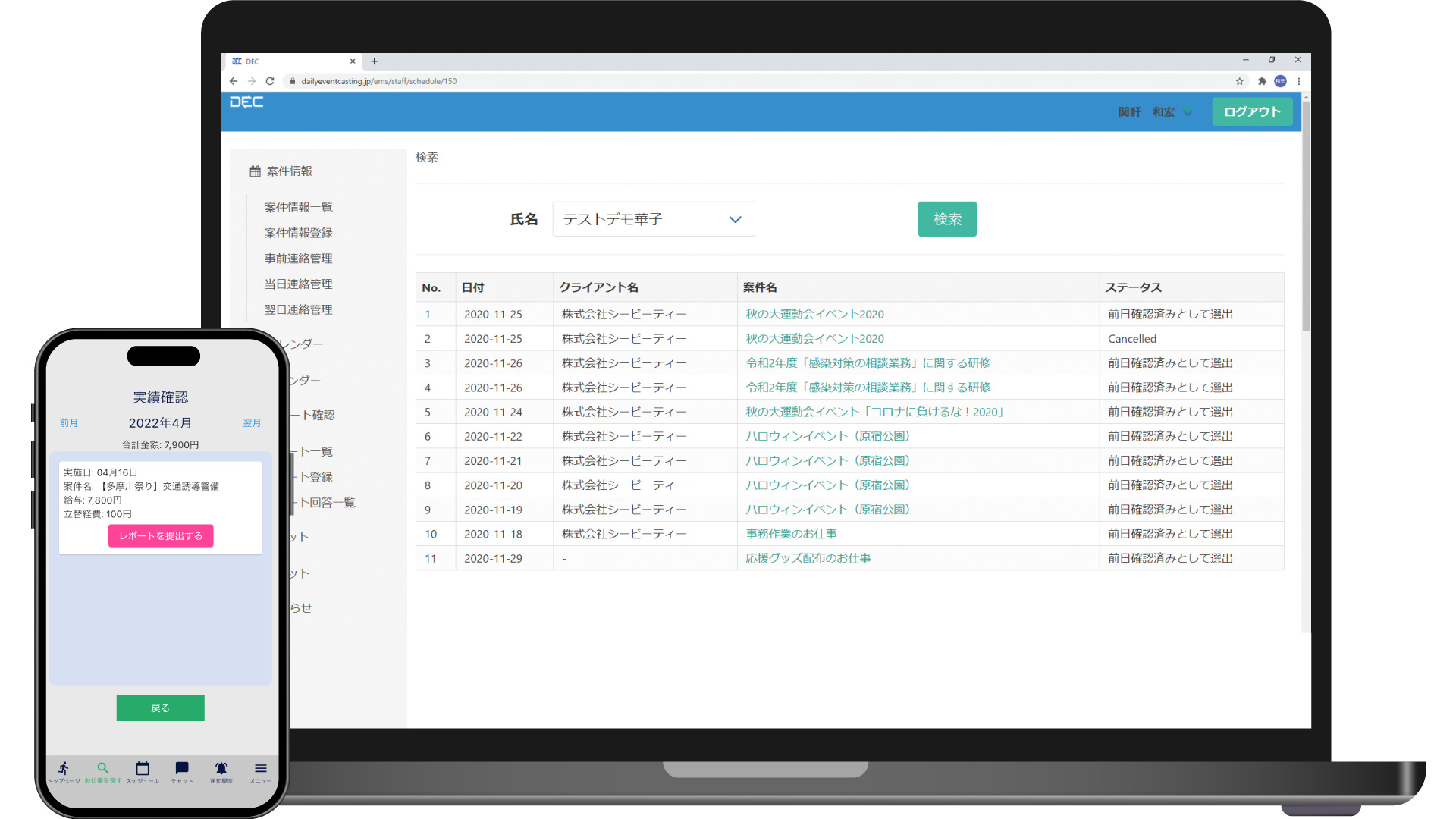Click the page vertical scrollbar
Screen dimensions: 1456x819
pos(1306,216)
